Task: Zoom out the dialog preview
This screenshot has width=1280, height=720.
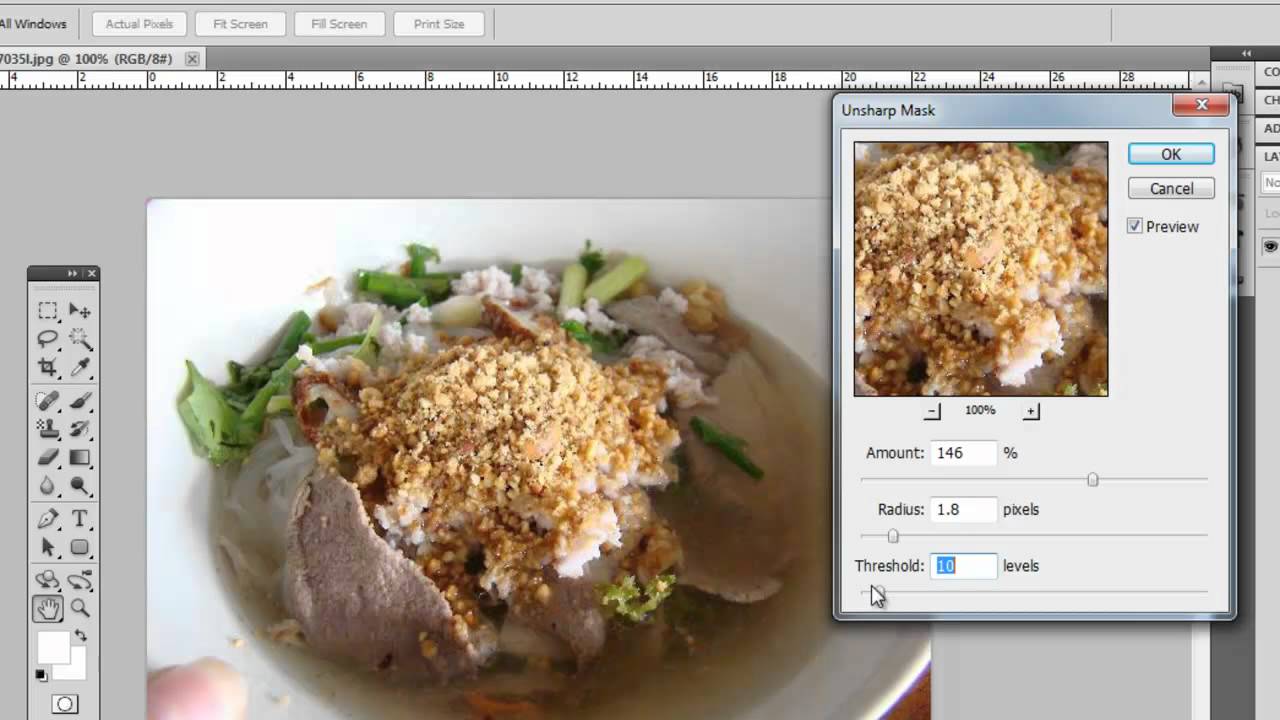Action: pyautogui.click(x=932, y=411)
